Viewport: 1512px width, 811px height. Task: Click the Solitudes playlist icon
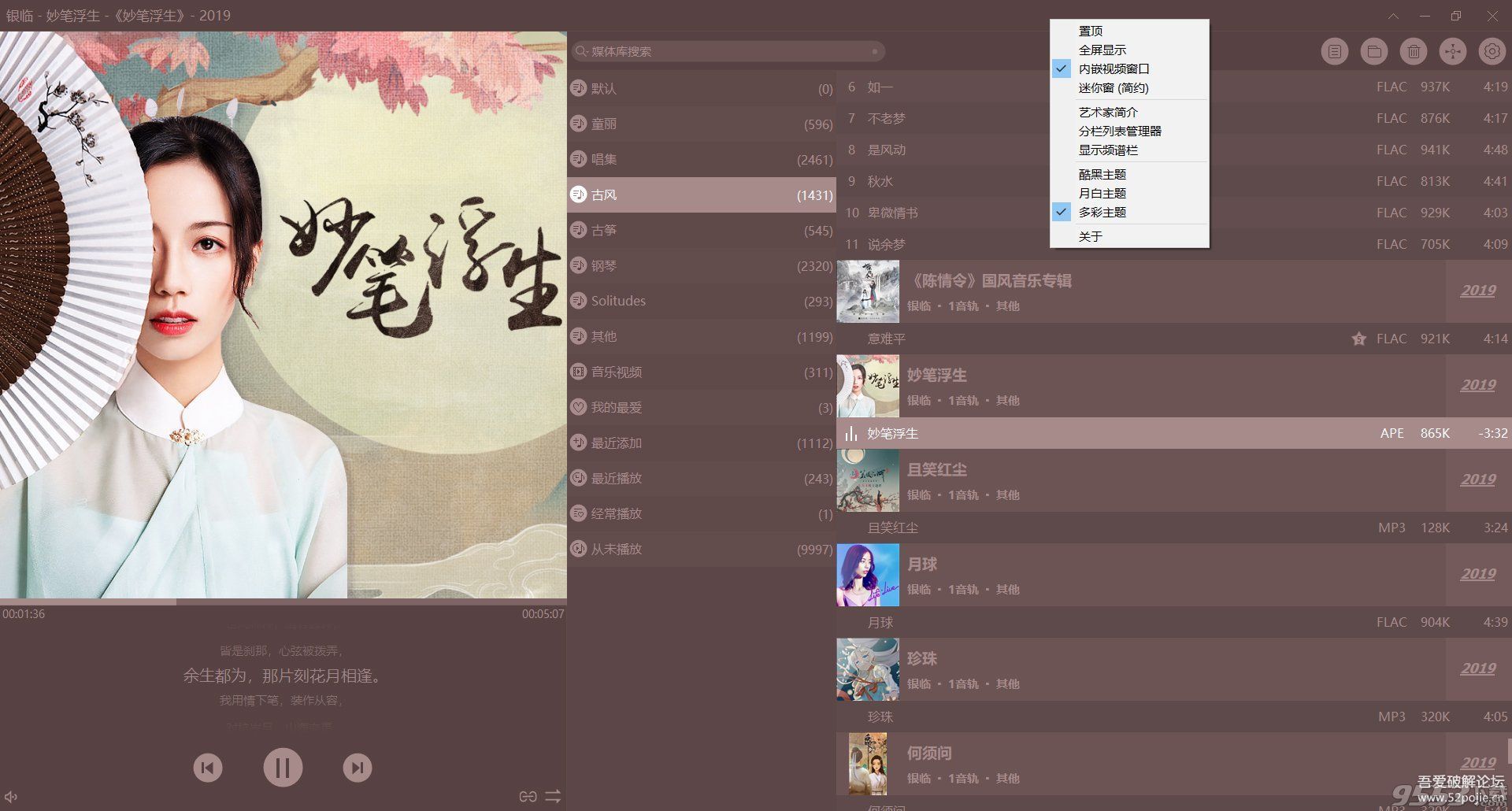(579, 301)
